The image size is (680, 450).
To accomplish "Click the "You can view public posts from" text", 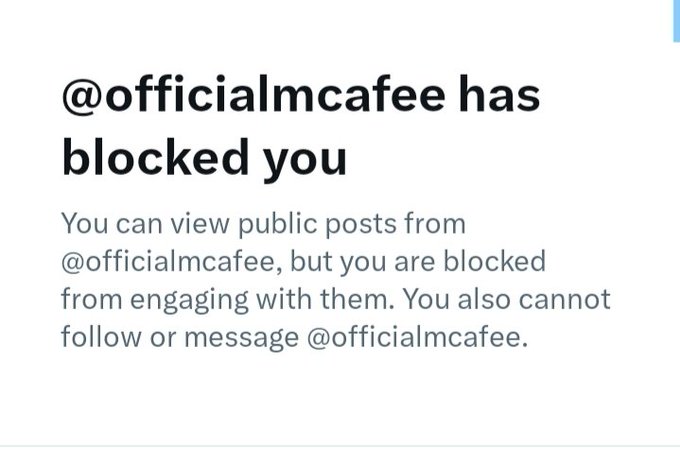I will click(x=263, y=223).
